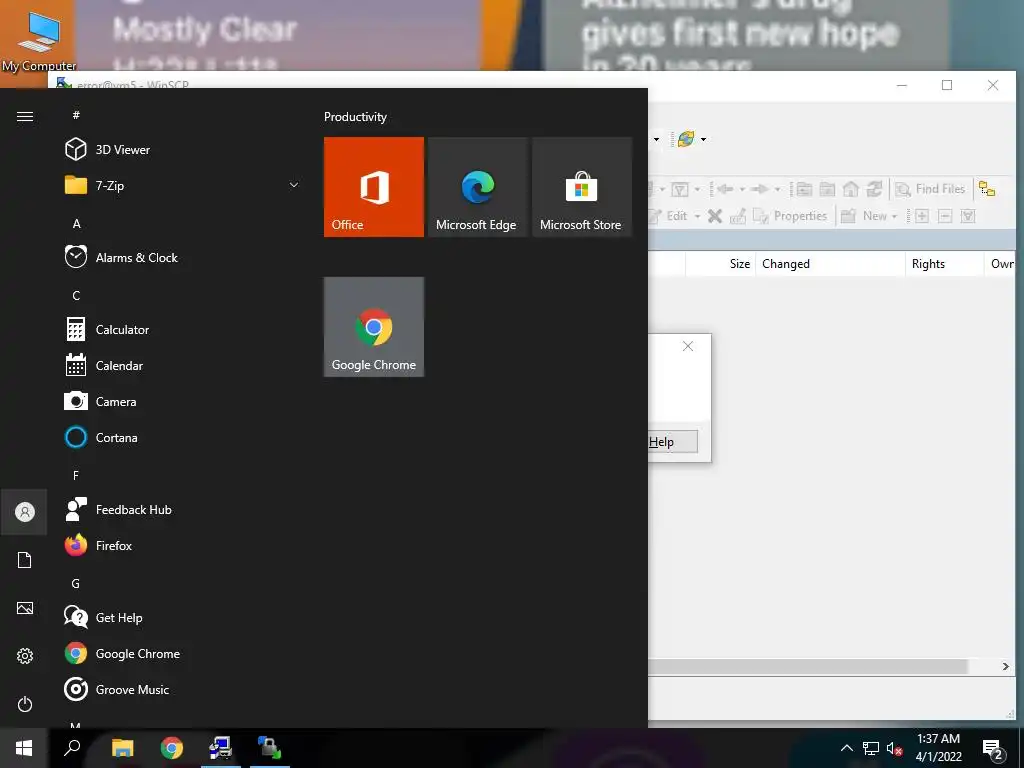Expand the Start menu hamburger navigation

point(25,116)
